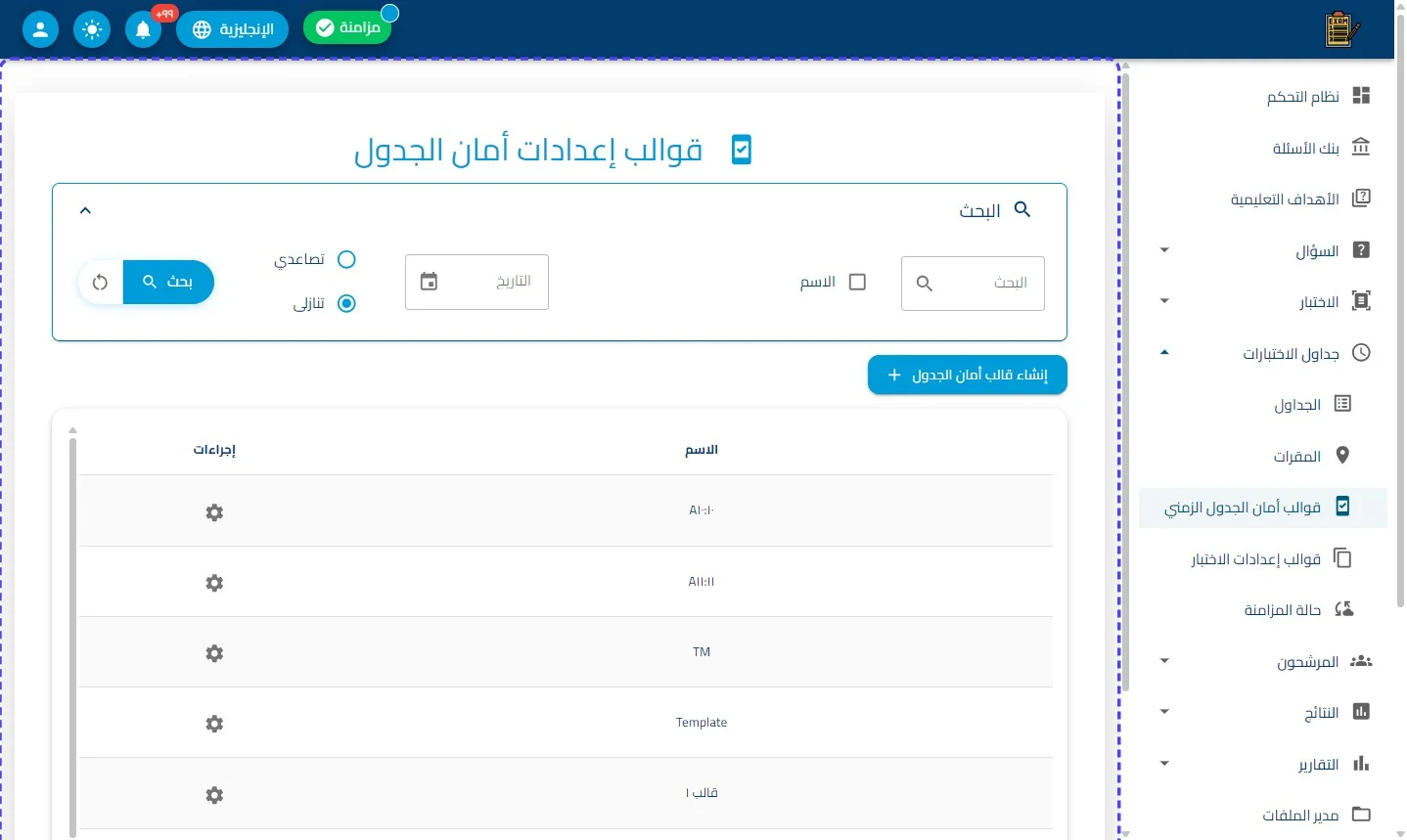Viewport: 1407px width, 840px height.
Task: Click the blue بحث search button
Action: tap(168, 283)
